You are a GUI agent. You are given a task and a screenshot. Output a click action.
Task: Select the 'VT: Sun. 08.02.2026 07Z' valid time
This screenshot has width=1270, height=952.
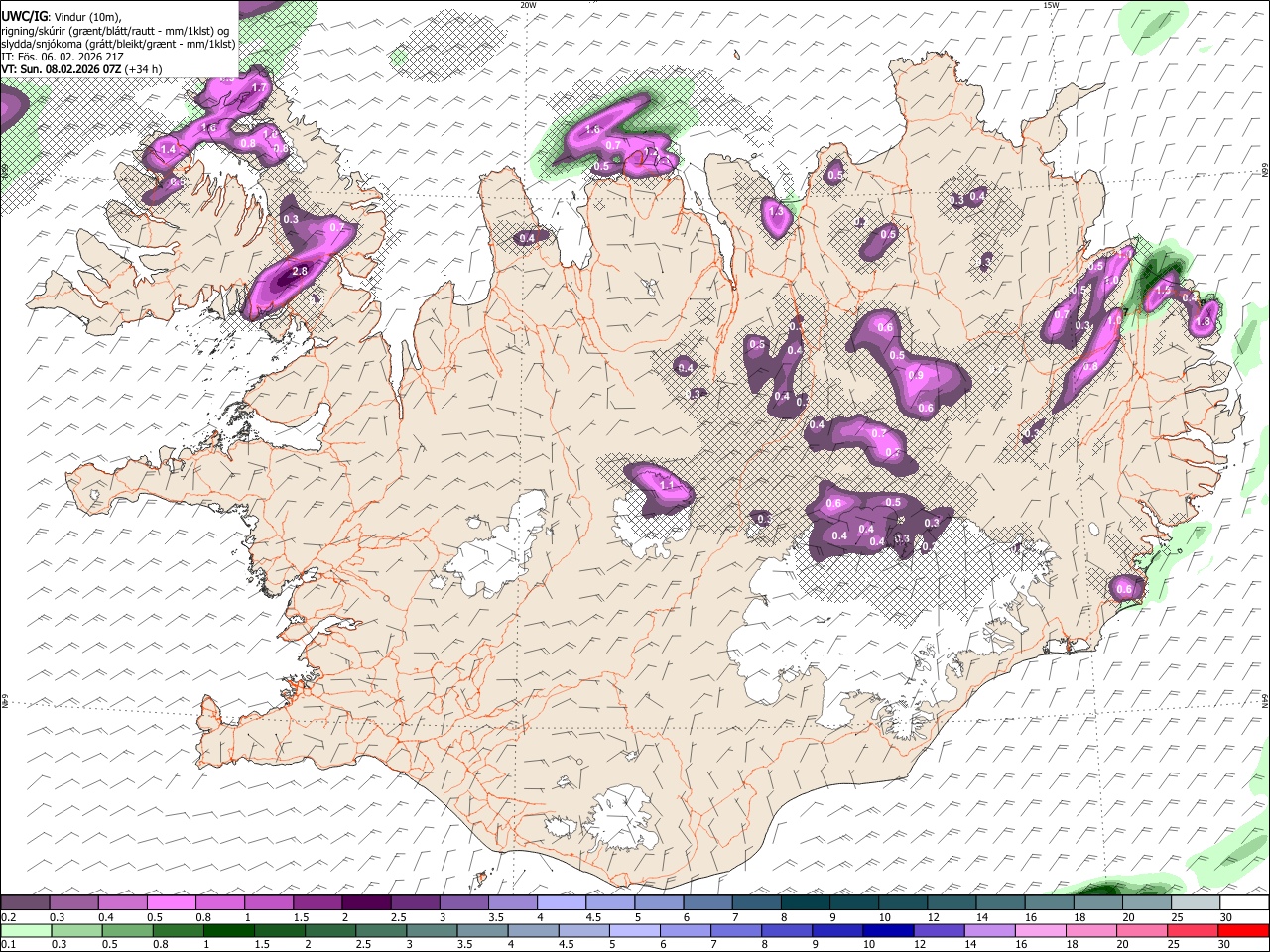point(62,69)
